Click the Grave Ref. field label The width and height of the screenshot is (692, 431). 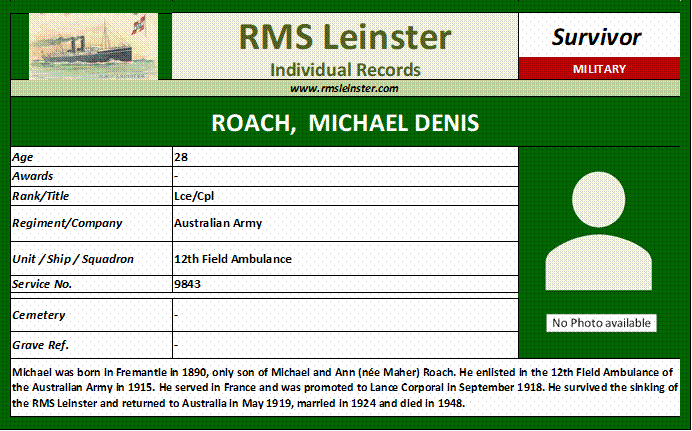click(x=40, y=345)
